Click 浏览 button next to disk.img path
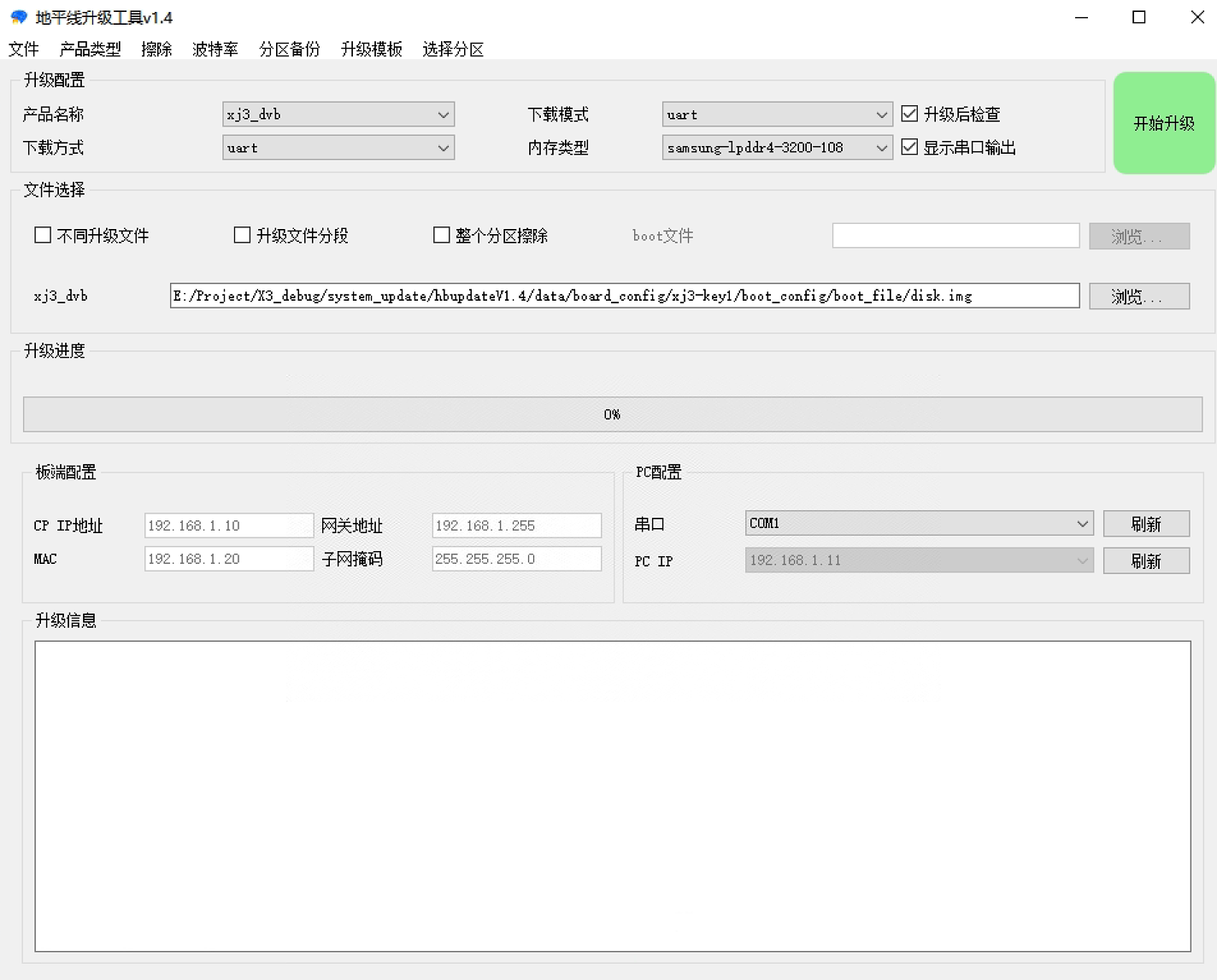 tap(1138, 296)
